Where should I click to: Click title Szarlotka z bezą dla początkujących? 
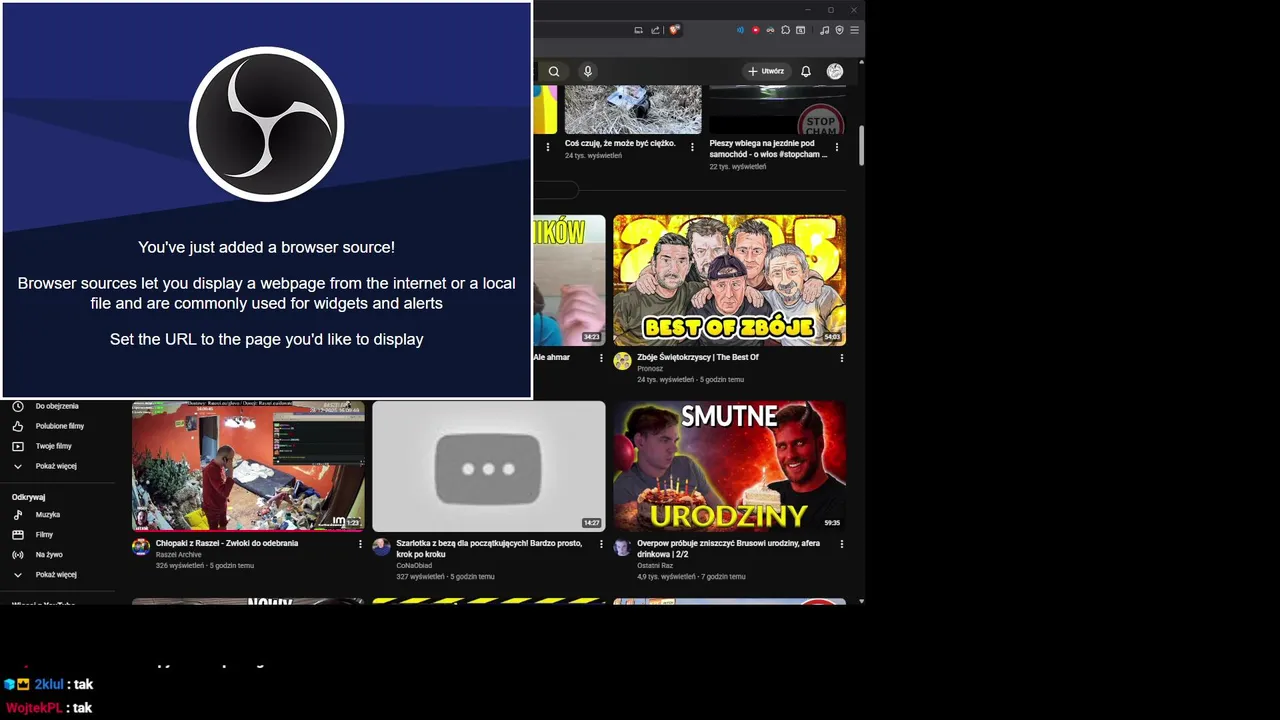(x=489, y=548)
